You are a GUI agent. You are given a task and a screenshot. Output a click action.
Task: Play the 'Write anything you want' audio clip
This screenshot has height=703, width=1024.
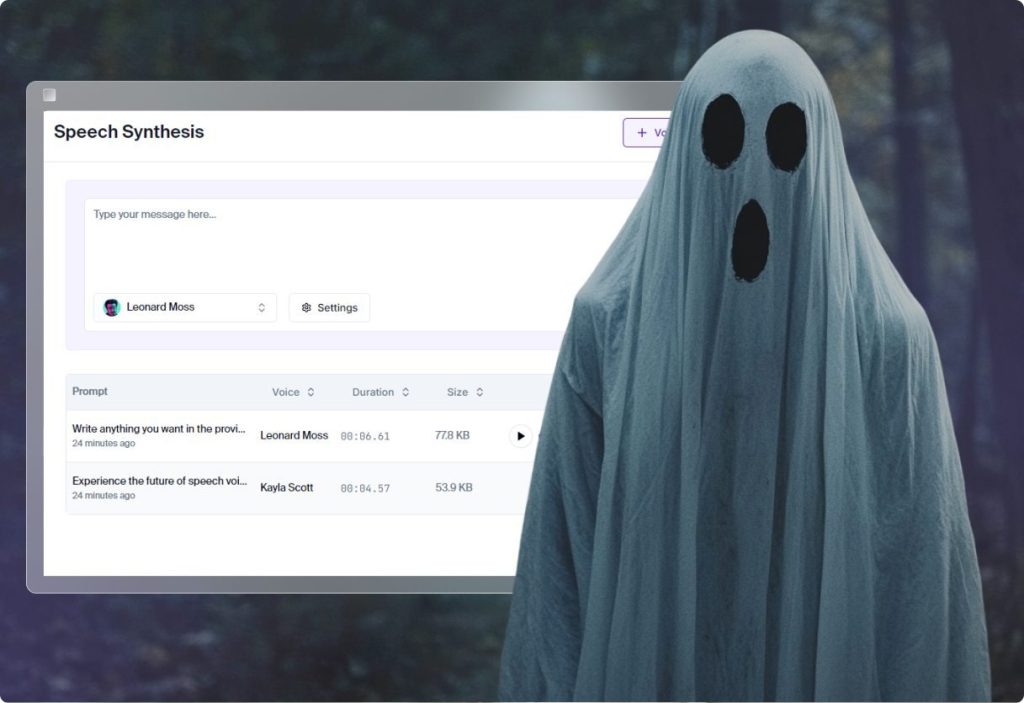point(520,436)
